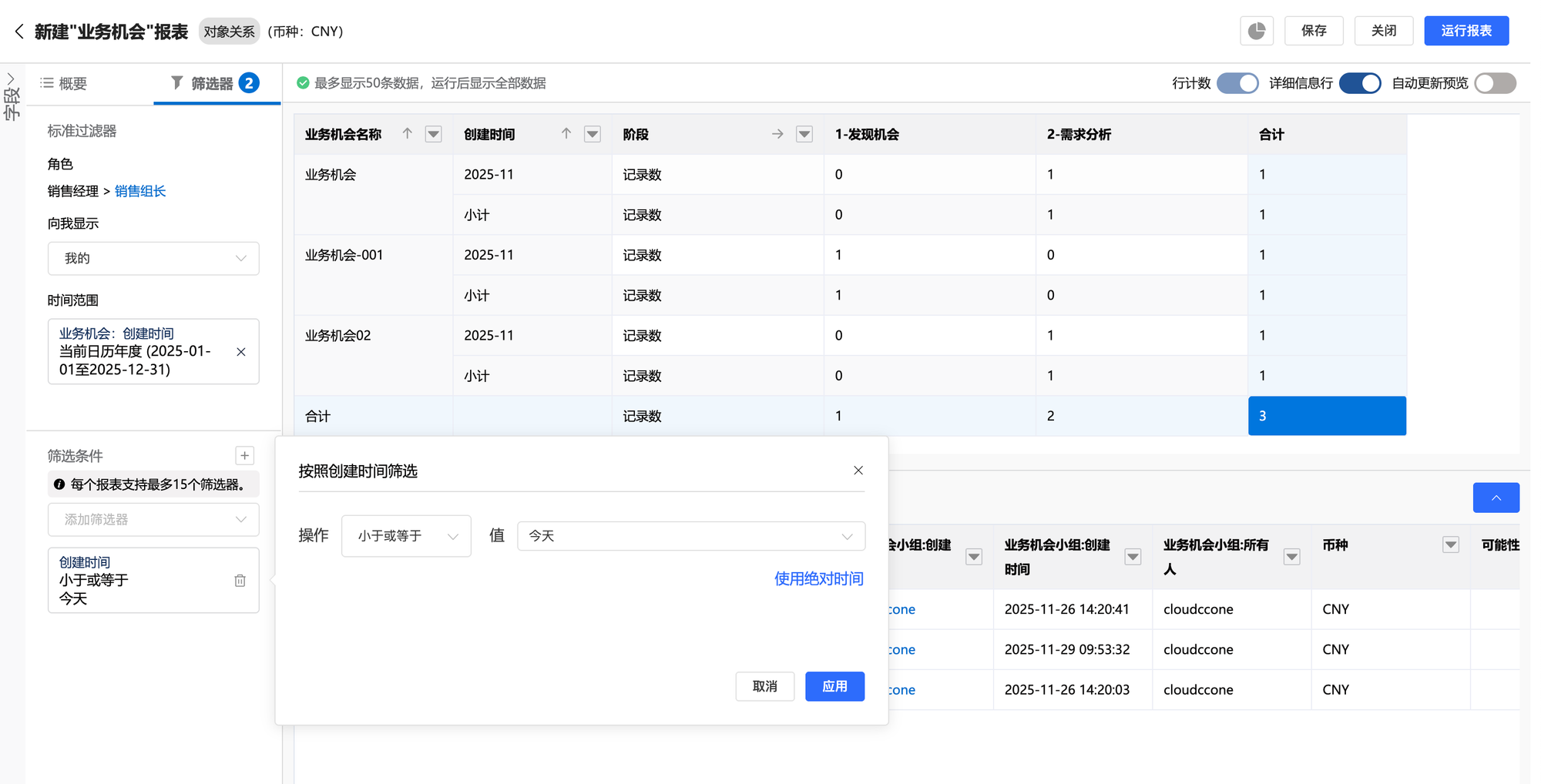This screenshot has height=784, width=1541.
Task: Click the 使用绝对时间 link
Action: 818,579
